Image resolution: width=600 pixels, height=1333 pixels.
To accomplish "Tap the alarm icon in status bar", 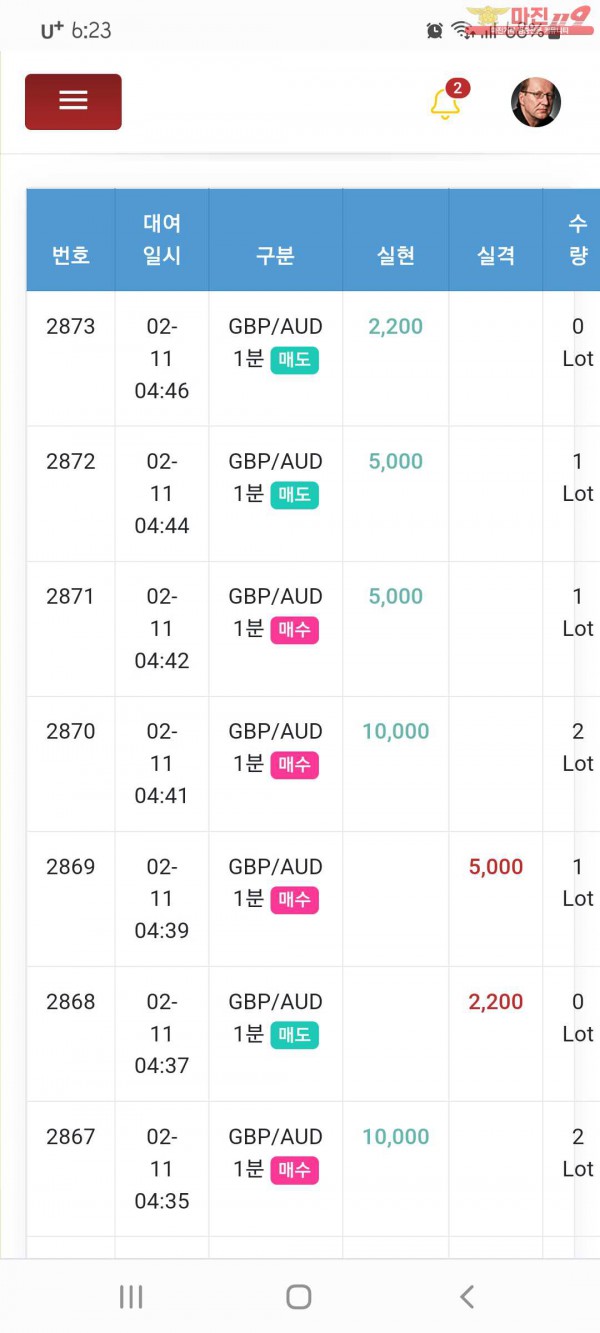I will [434, 30].
